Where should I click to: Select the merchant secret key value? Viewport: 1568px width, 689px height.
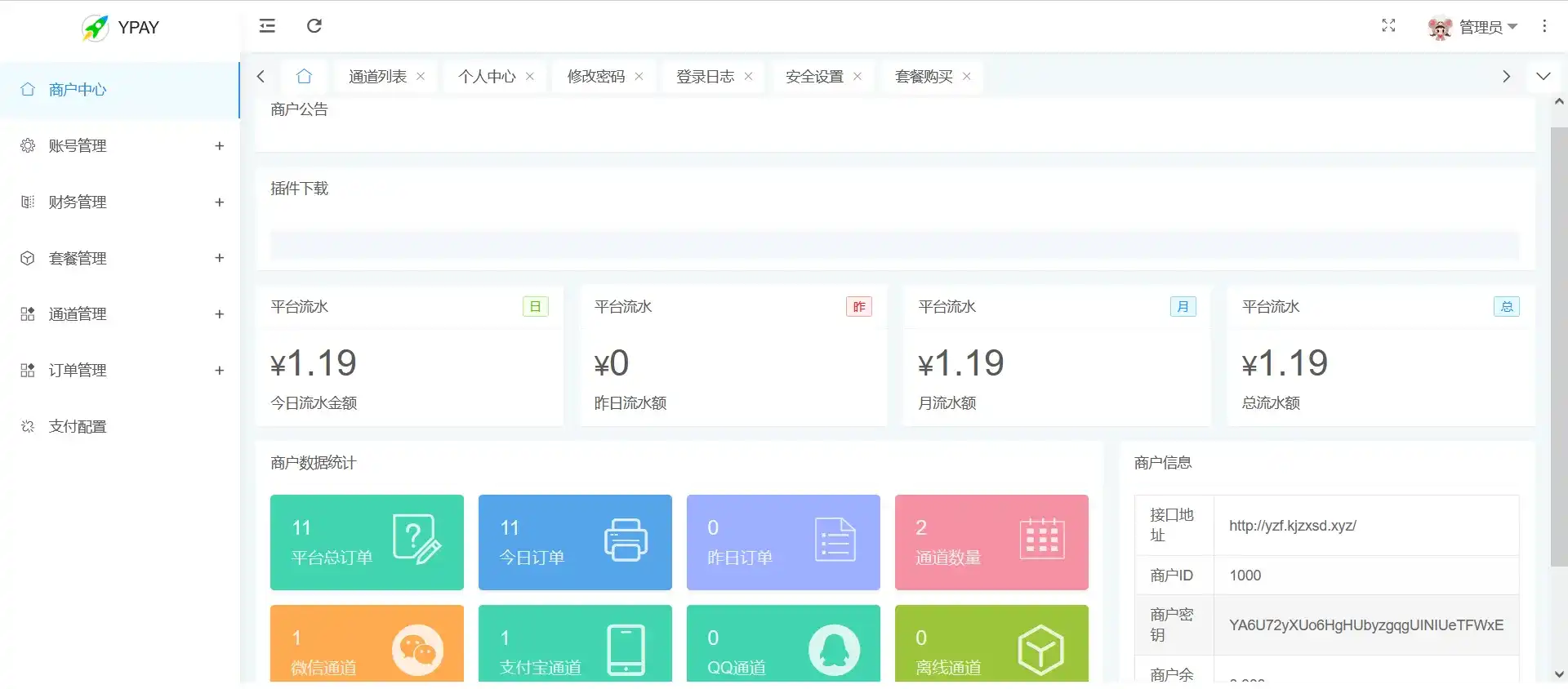pyautogui.click(x=1366, y=625)
